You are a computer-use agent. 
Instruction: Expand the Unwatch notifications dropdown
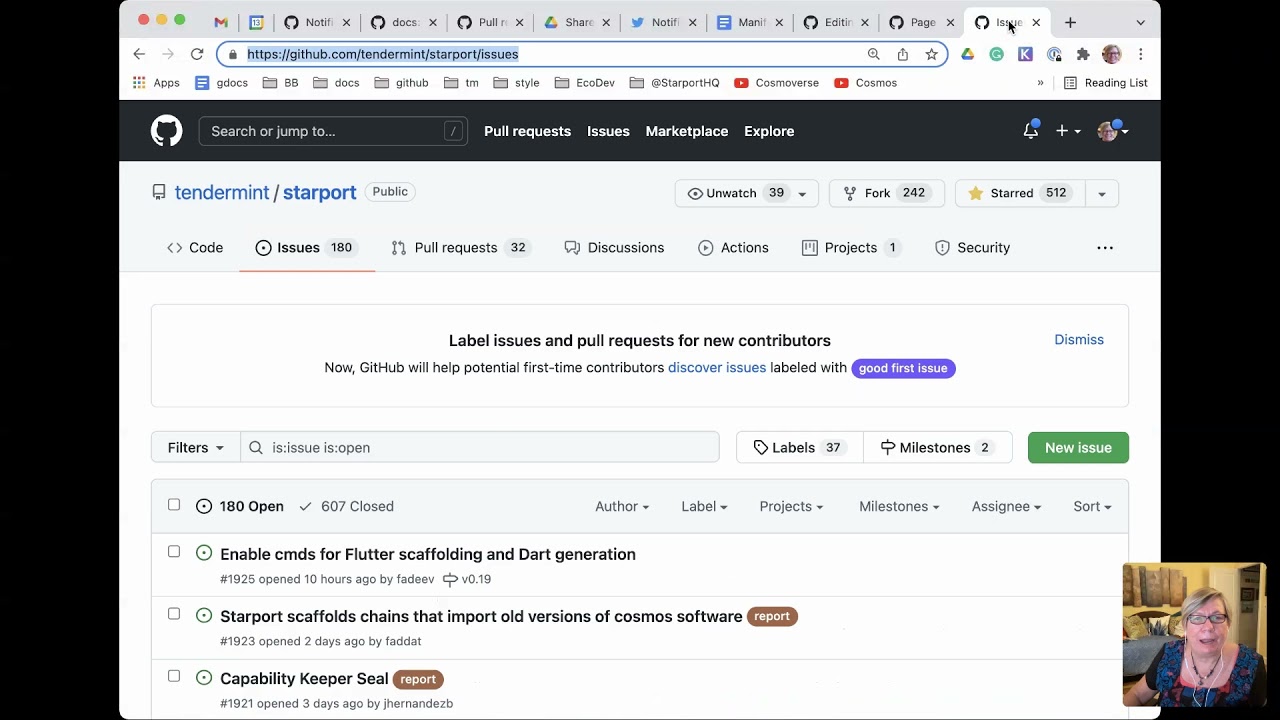coord(747,193)
